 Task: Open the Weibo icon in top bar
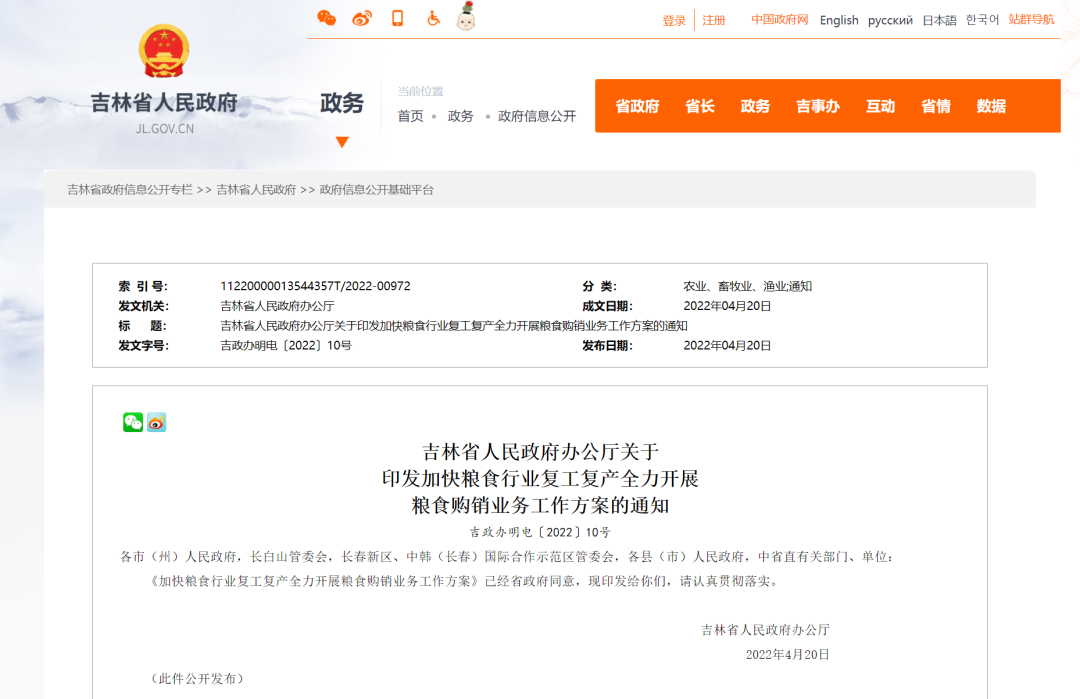pos(362,18)
